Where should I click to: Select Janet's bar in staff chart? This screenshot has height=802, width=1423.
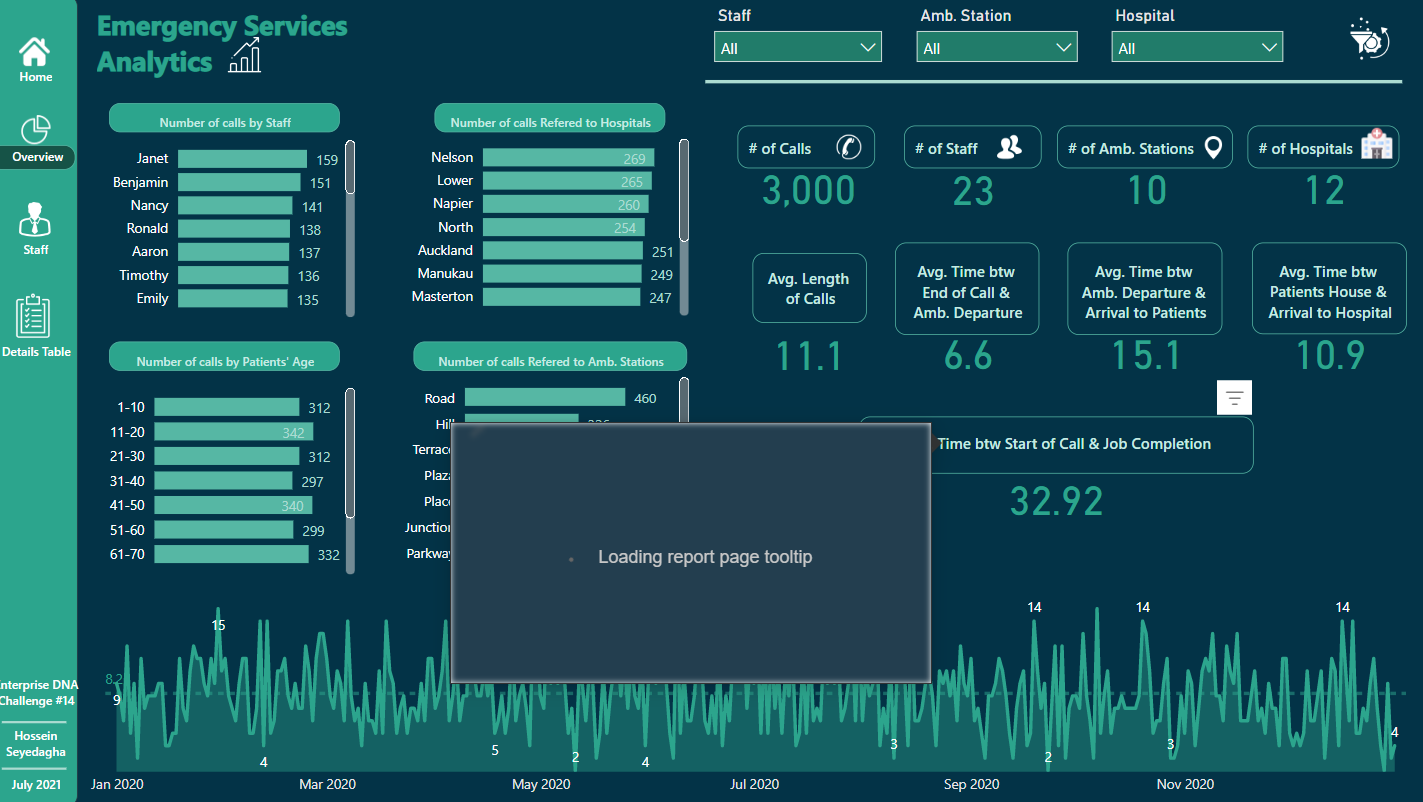tap(241, 159)
